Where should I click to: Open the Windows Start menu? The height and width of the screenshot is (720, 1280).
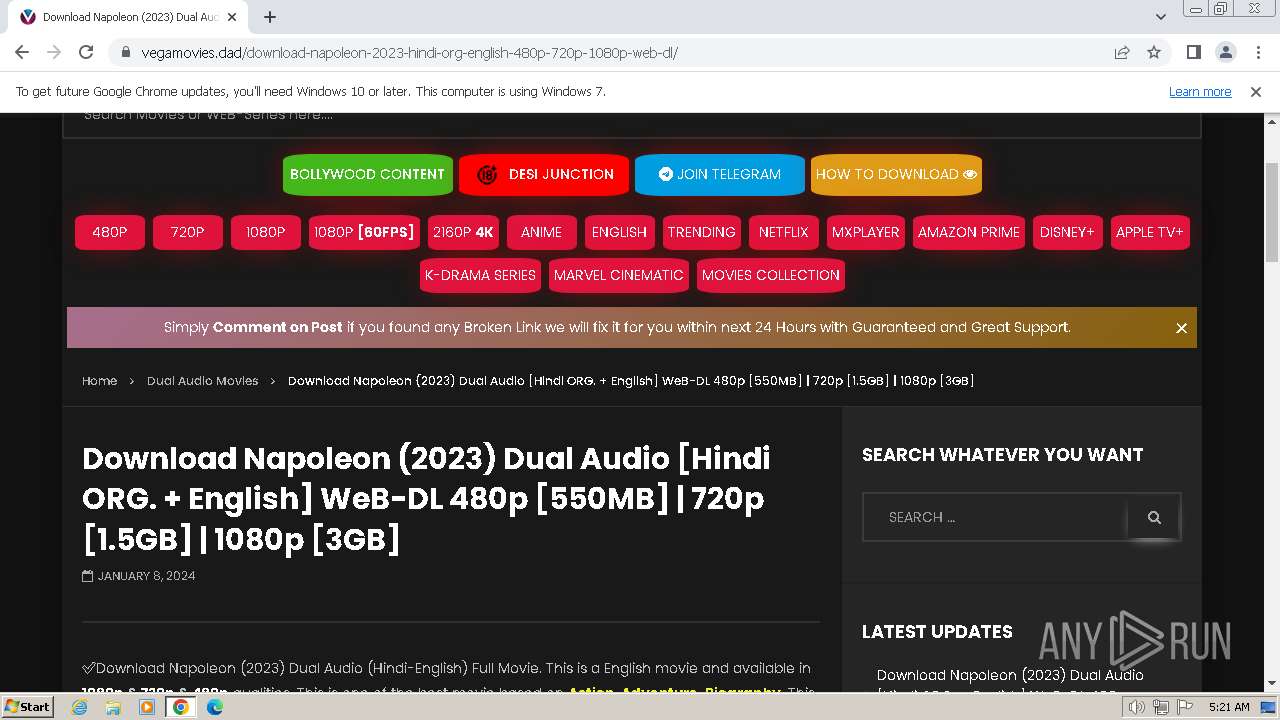pos(27,706)
